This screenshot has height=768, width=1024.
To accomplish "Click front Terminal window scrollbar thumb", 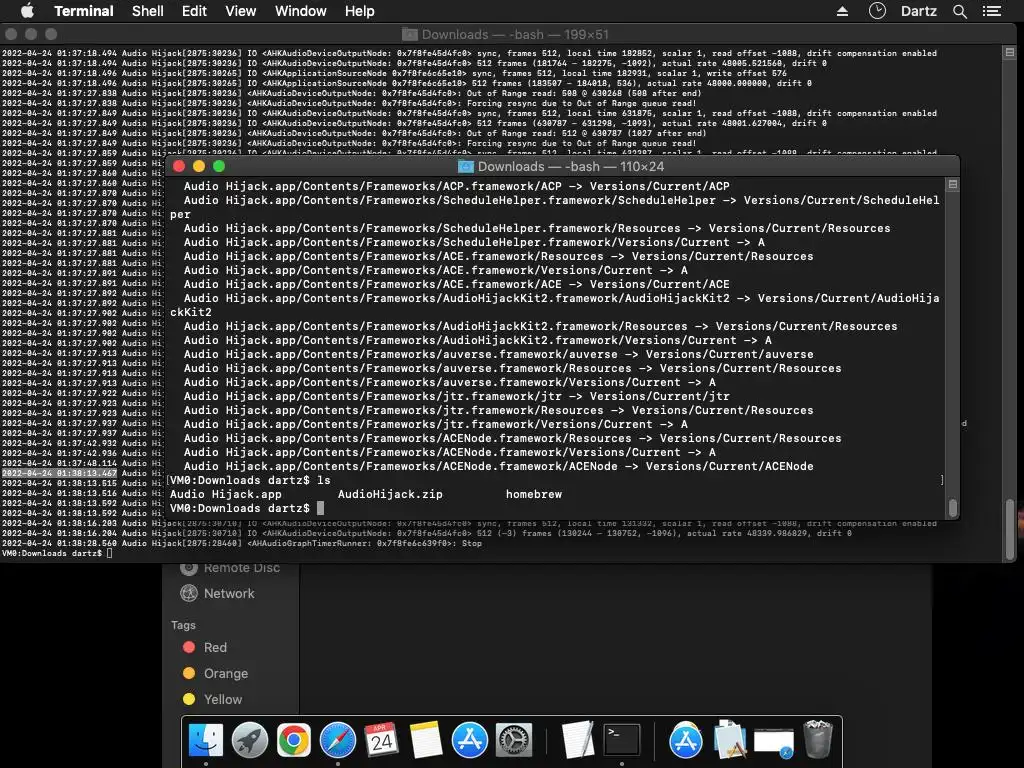I will [x=953, y=507].
